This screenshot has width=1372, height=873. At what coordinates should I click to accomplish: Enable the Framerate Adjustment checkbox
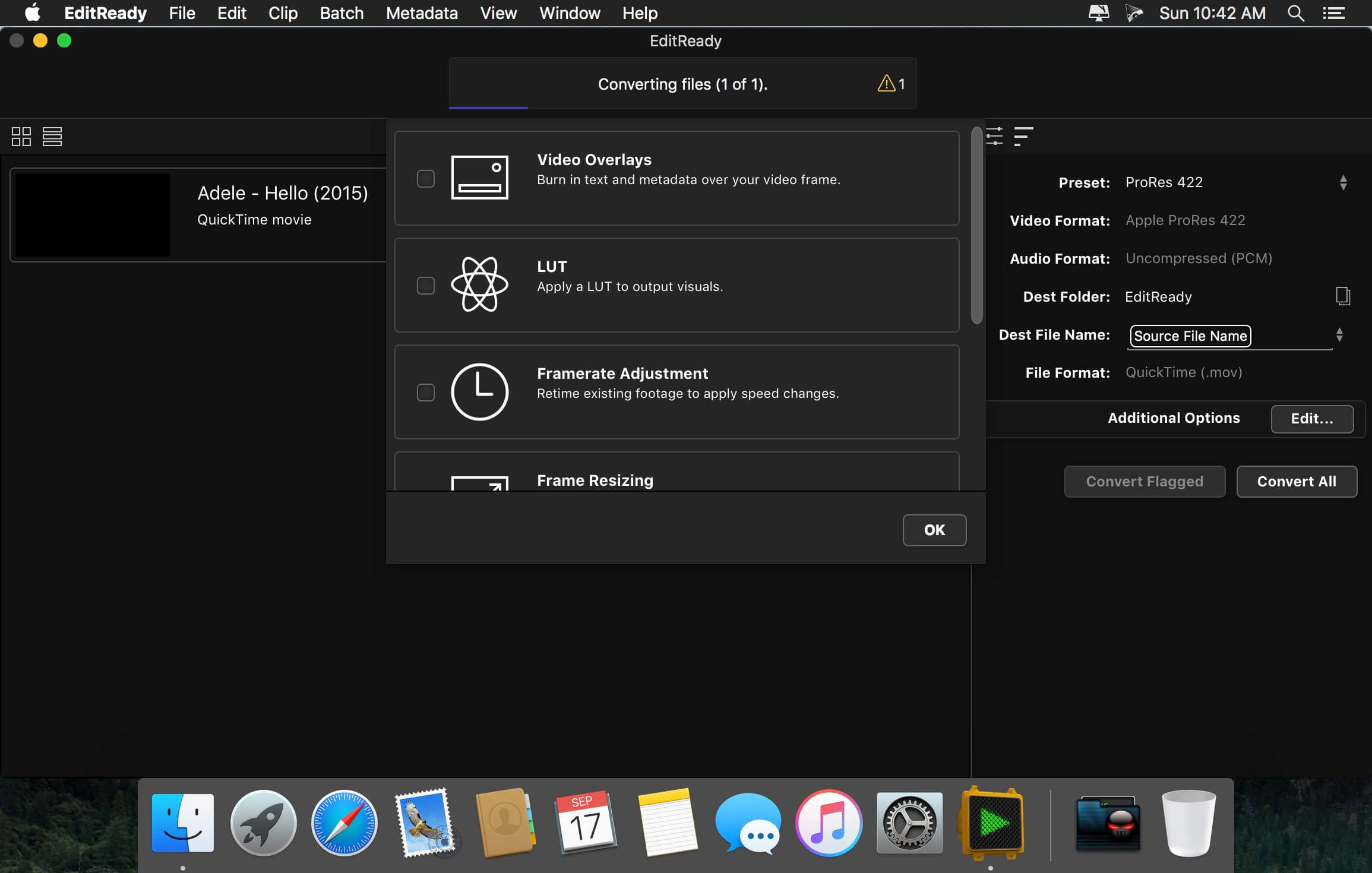(425, 392)
